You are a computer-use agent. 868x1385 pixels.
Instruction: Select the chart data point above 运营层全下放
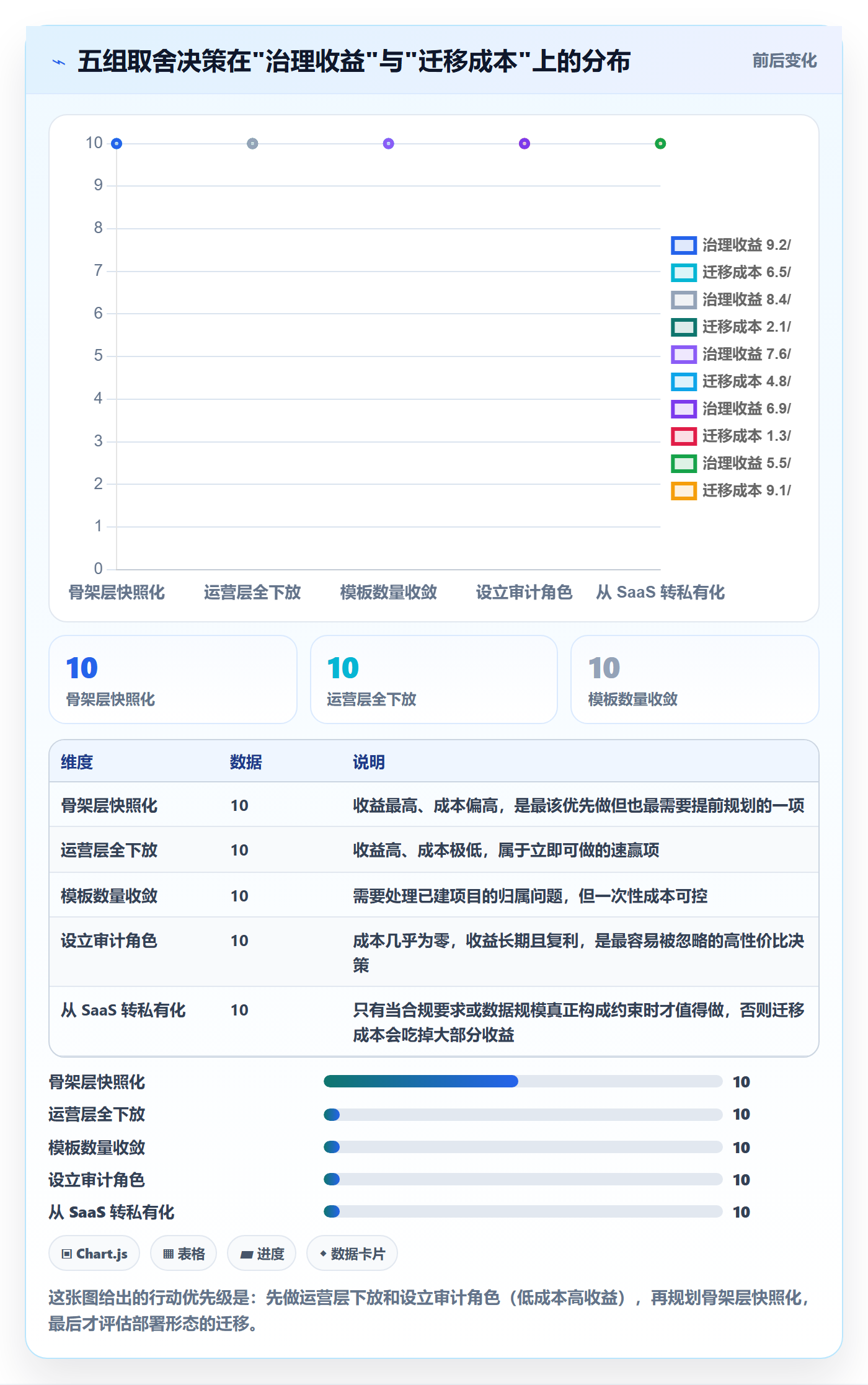click(x=252, y=144)
